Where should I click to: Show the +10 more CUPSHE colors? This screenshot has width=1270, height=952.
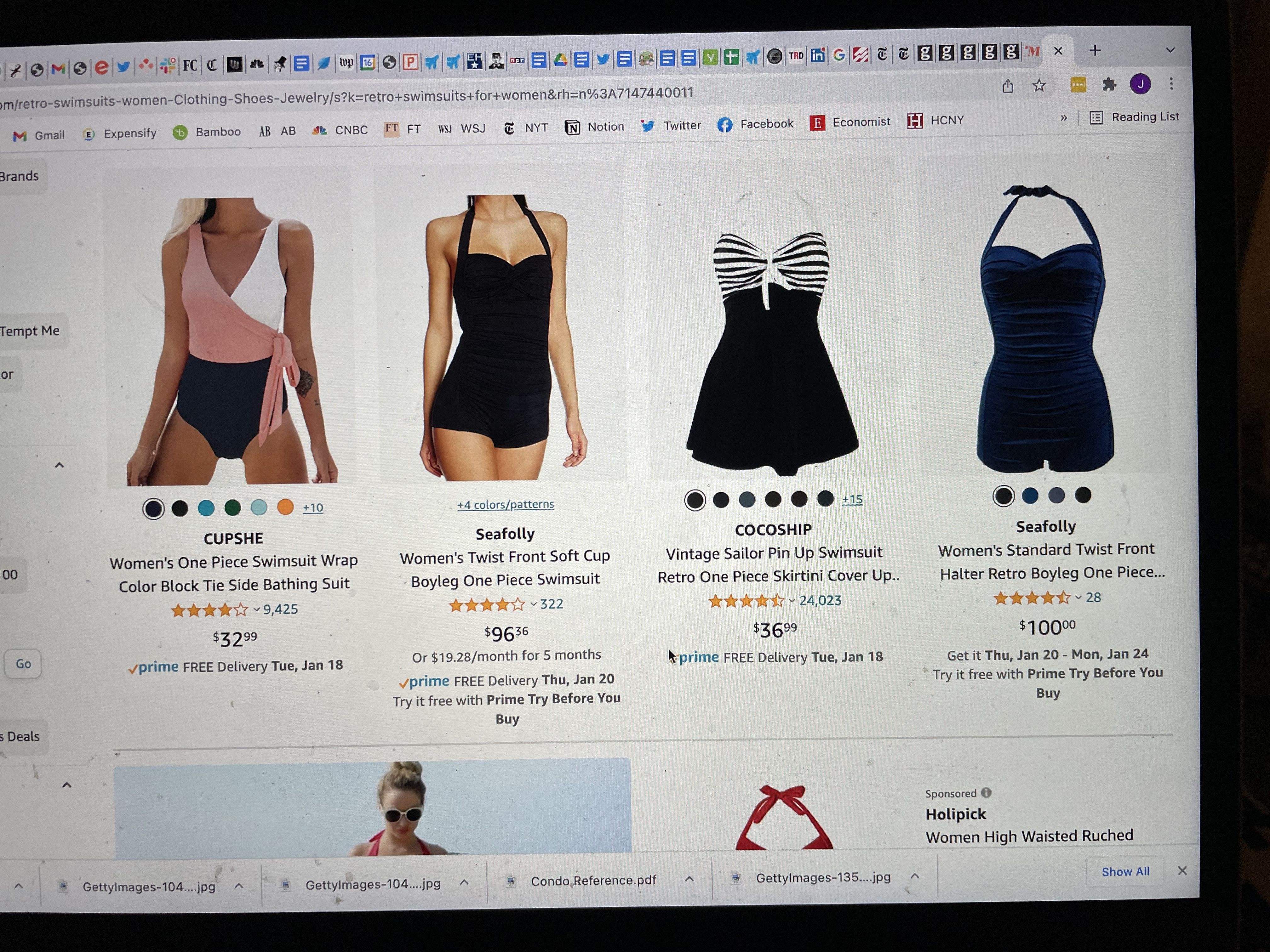click(313, 508)
